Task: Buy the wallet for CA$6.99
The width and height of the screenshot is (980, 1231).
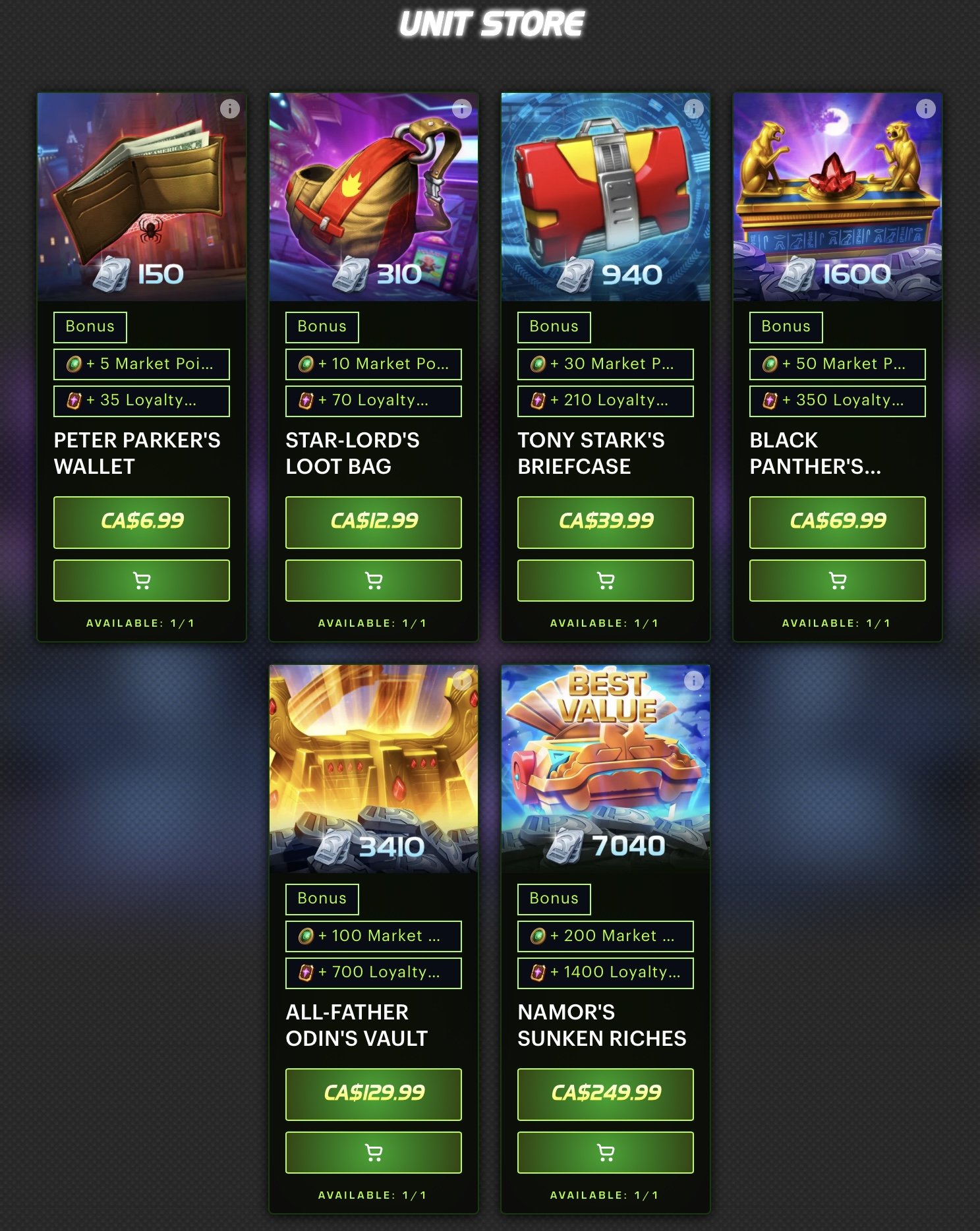Action: pos(142,523)
